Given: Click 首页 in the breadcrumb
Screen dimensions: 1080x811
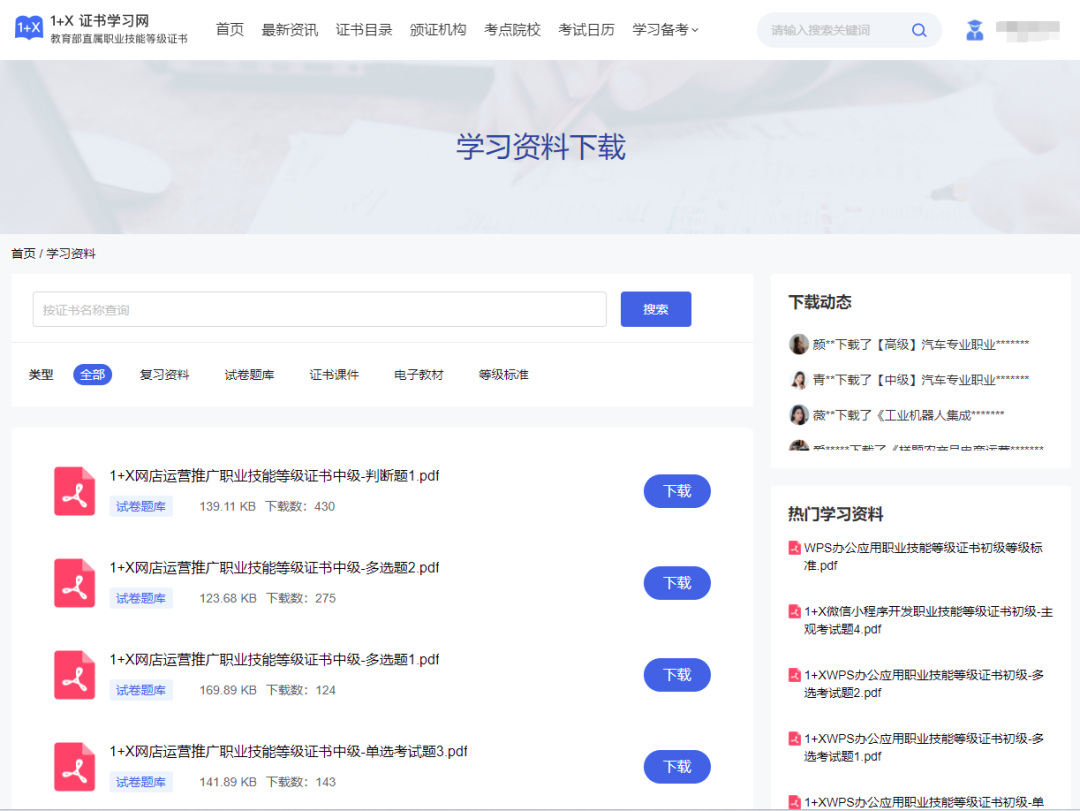Looking at the screenshot, I should tap(23, 254).
